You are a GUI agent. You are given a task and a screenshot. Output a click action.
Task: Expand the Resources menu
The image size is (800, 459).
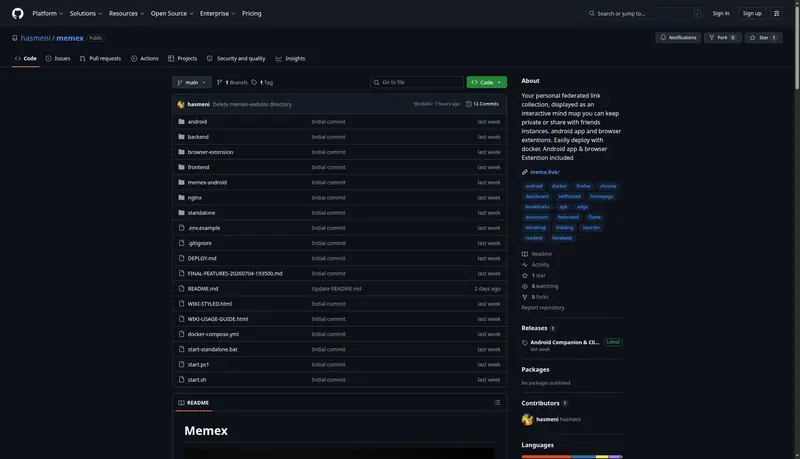(126, 13)
